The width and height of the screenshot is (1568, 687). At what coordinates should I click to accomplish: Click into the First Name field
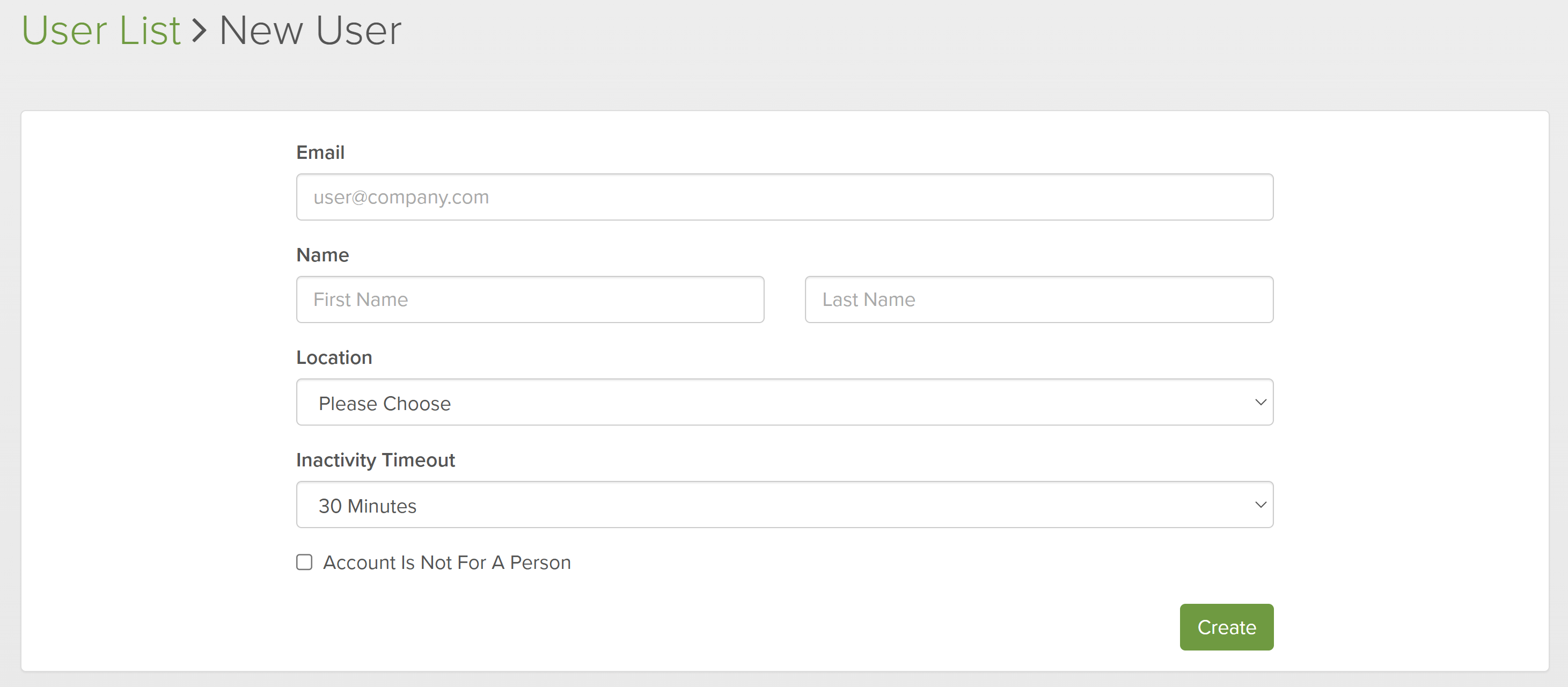pyautogui.click(x=530, y=299)
